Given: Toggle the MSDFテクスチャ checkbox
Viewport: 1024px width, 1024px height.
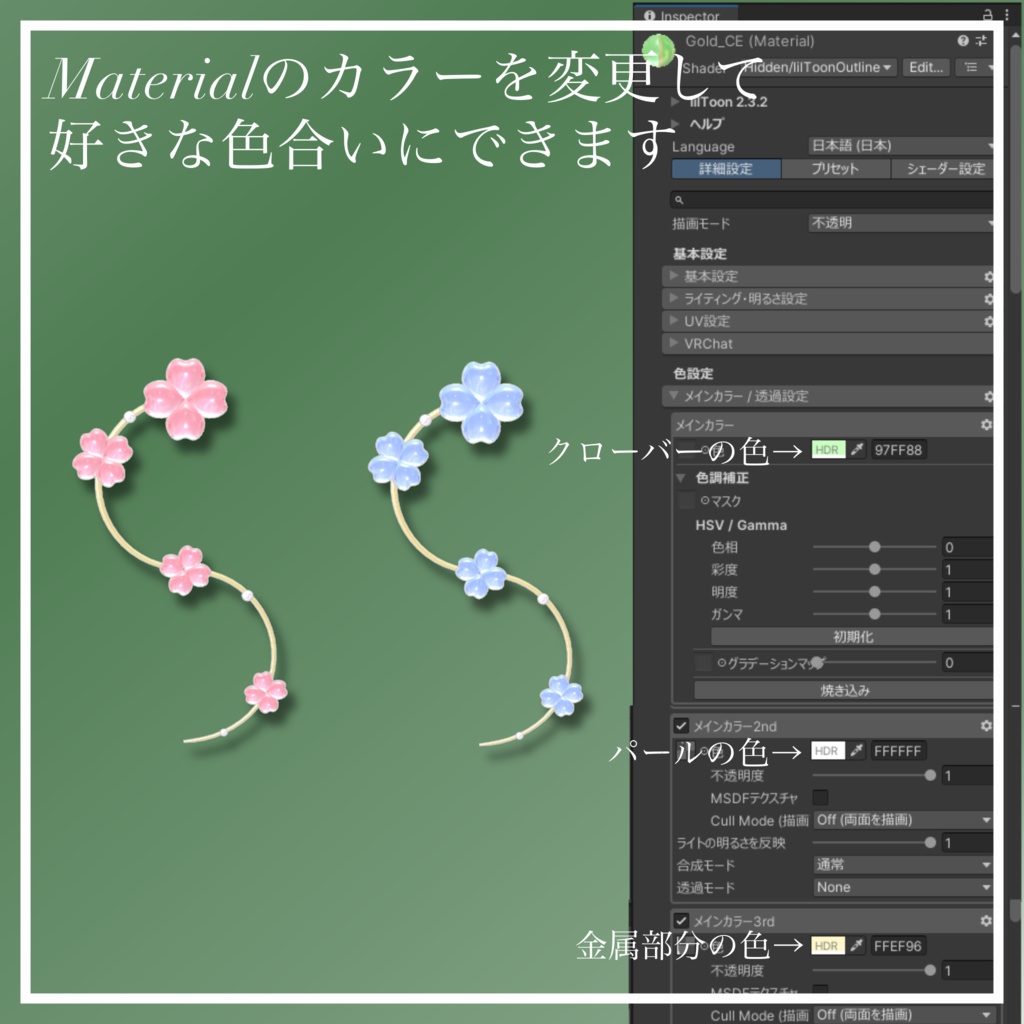Looking at the screenshot, I should [x=819, y=797].
